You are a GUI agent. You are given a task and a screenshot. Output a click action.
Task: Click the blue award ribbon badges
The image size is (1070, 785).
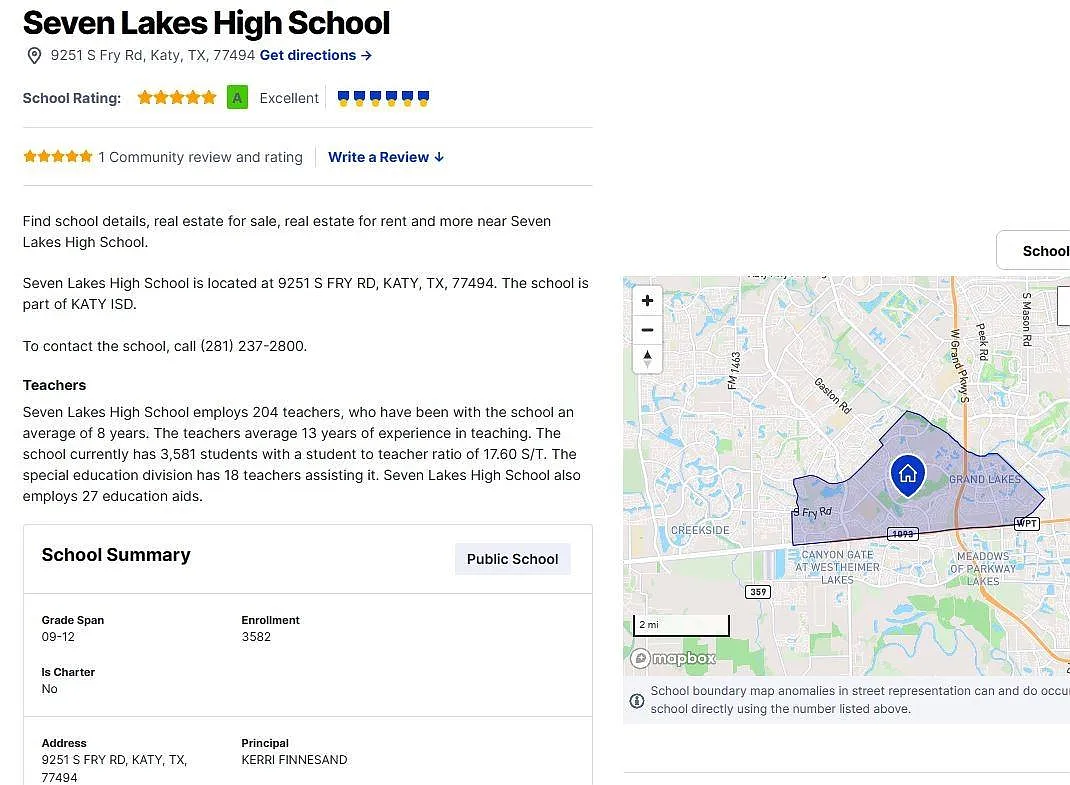(x=384, y=98)
